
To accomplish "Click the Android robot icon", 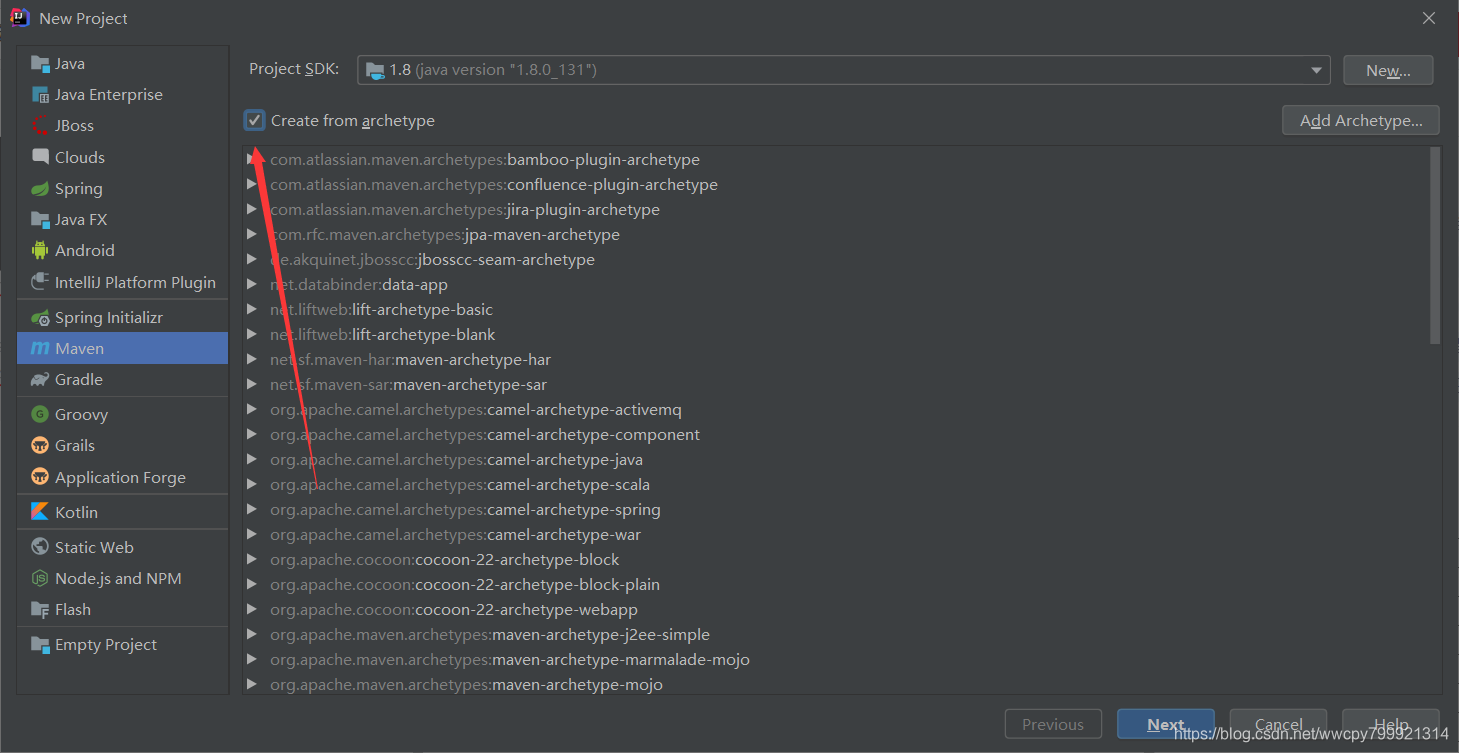I will (x=40, y=250).
